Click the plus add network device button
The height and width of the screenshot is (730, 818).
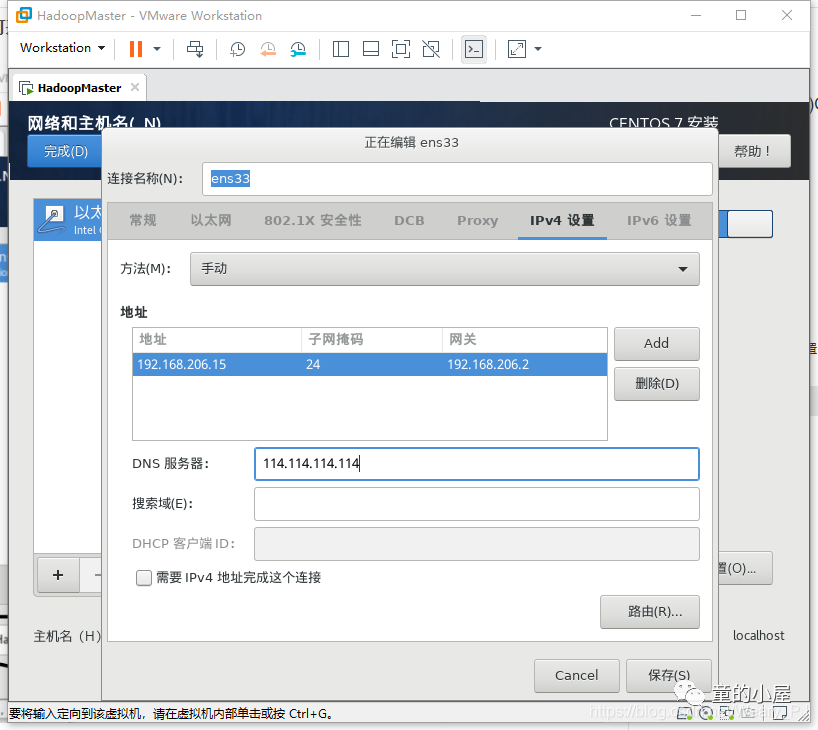click(x=58, y=575)
